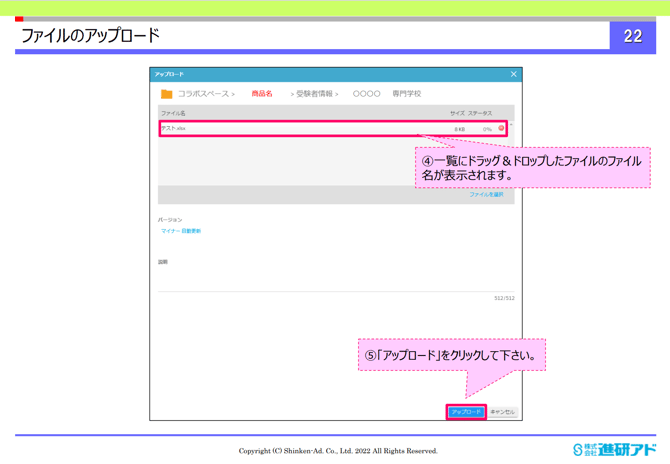
Task: Click the file list scrollbar up arrow
Action: tap(511, 125)
